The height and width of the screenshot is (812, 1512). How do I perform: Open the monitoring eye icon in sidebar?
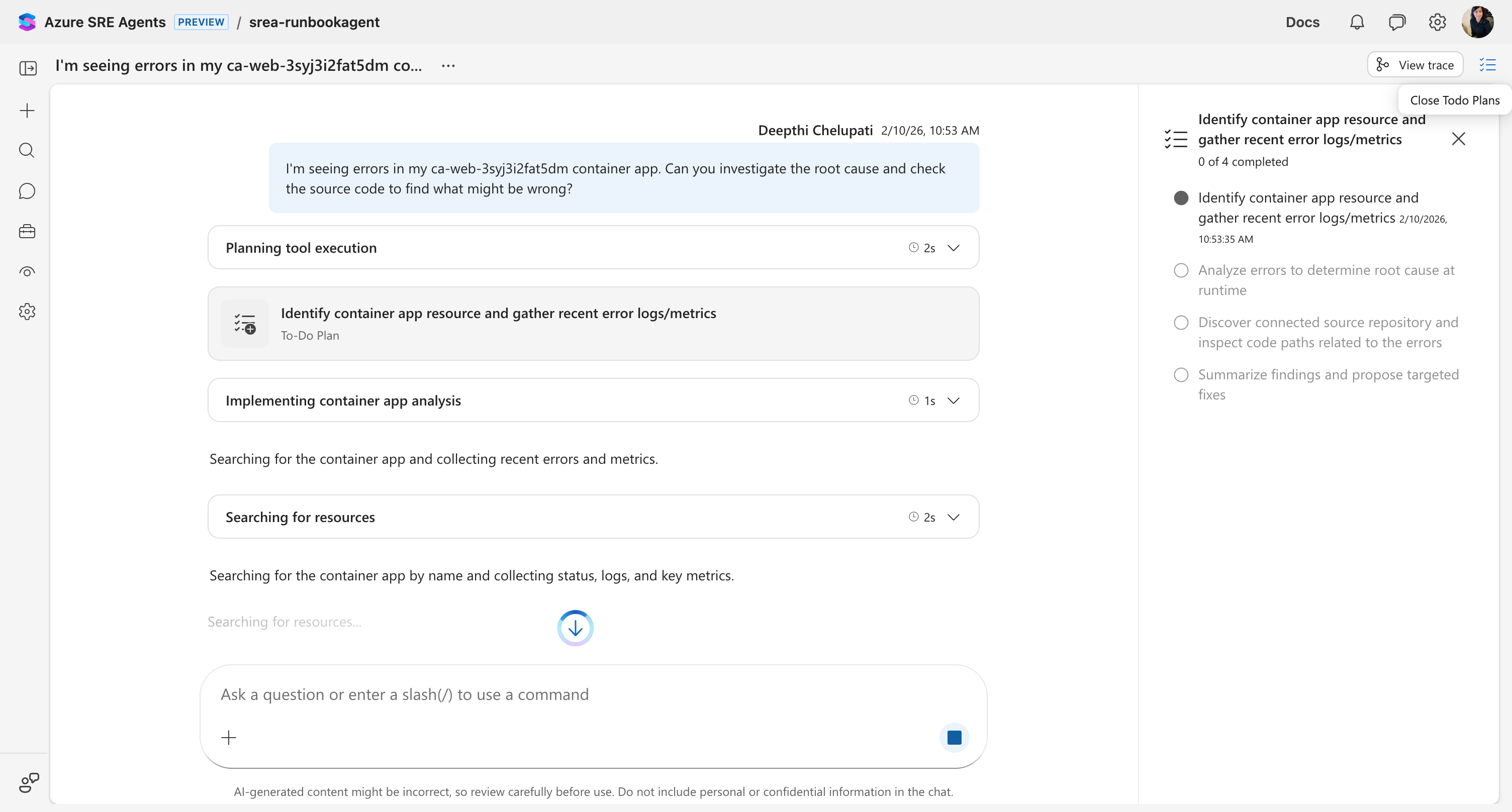pyautogui.click(x=27, y=272)
